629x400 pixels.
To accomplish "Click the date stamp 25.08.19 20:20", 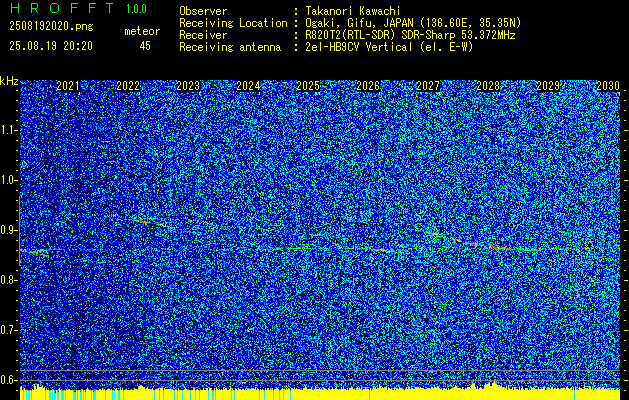I will 51,46.
